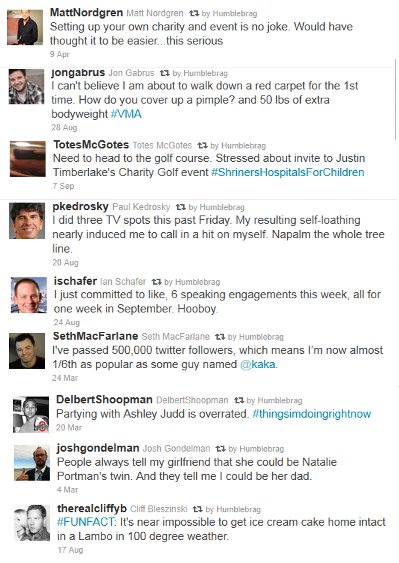This screenshot has height=563, width=399.
Task: Click the retweet icon next to Totes McGotes
Action: (x=203, y=145)
